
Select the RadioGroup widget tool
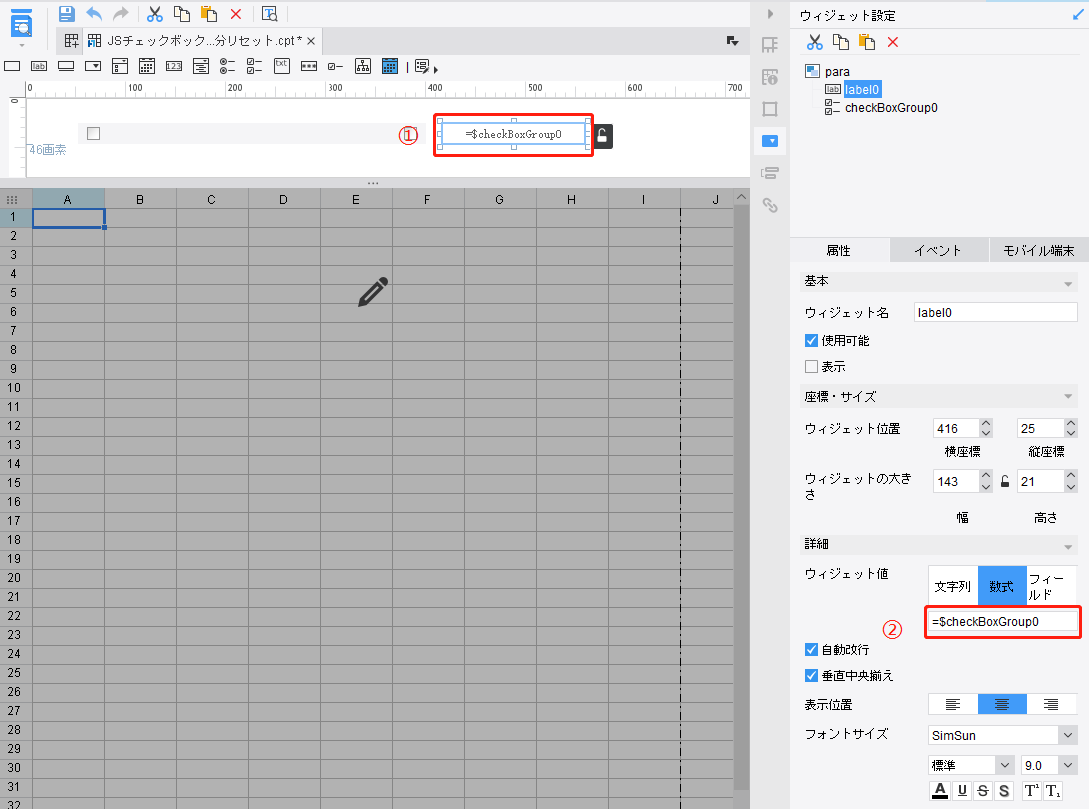(x=228, y=66)
